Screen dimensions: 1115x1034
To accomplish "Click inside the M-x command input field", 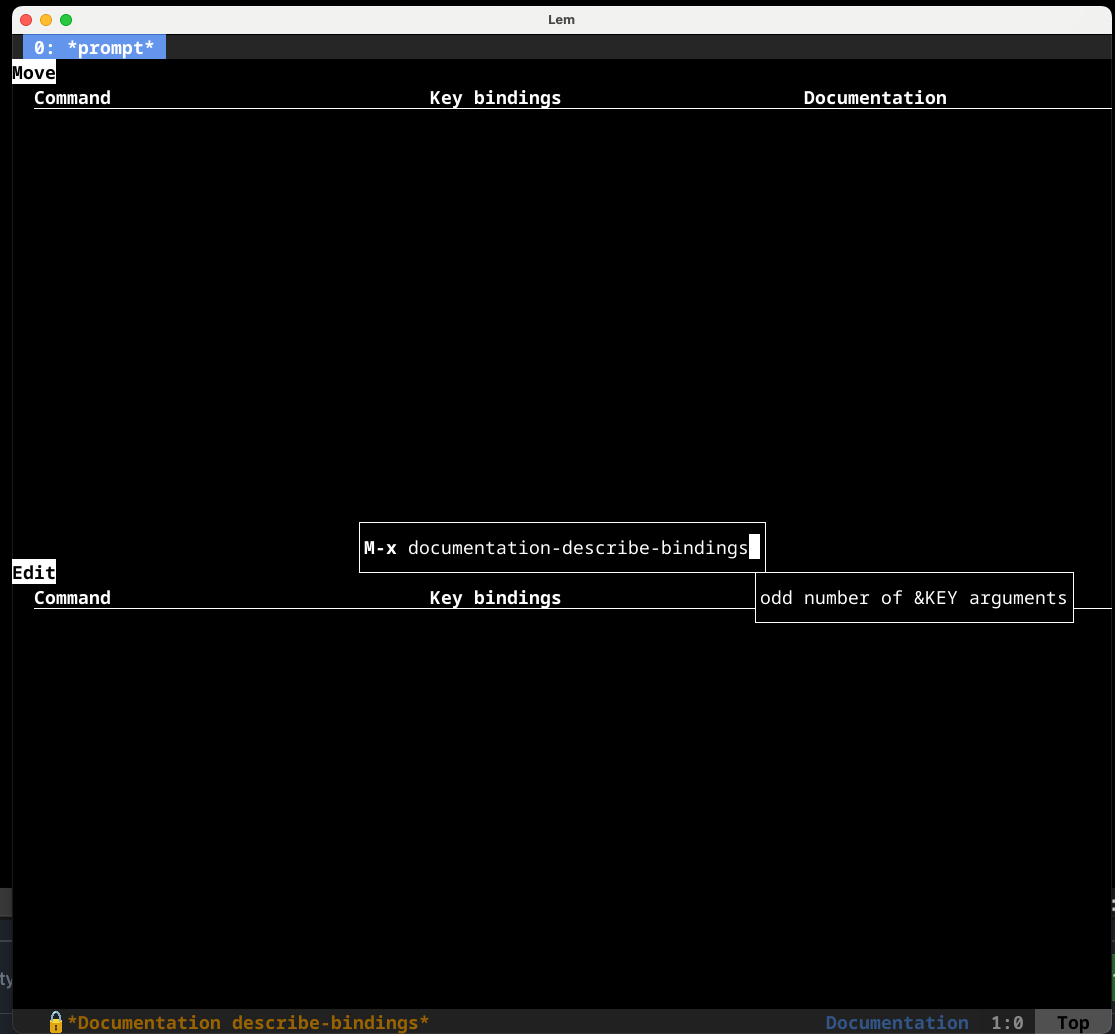I will (560, 547).
